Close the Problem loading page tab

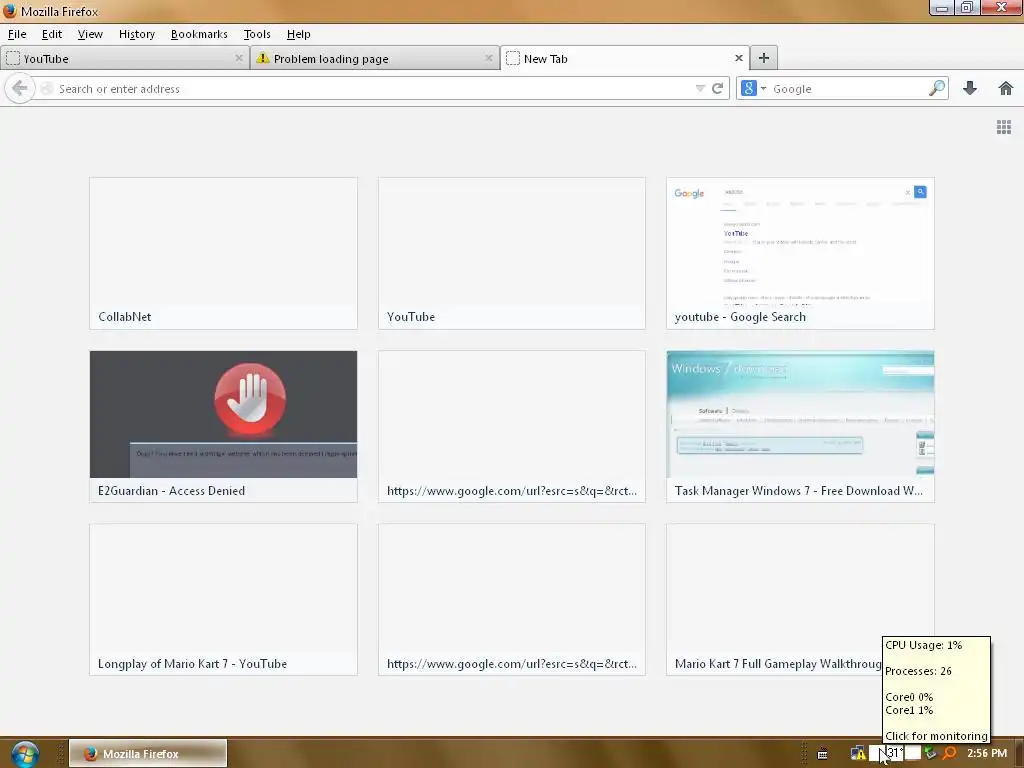[x=488, y=58]
